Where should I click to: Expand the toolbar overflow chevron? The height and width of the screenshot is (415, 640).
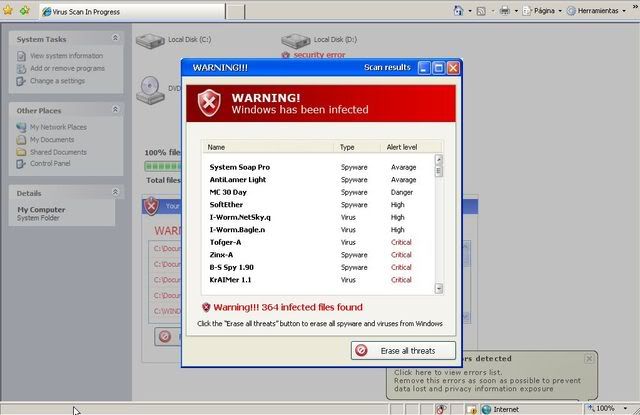click(x=635, y=8)
